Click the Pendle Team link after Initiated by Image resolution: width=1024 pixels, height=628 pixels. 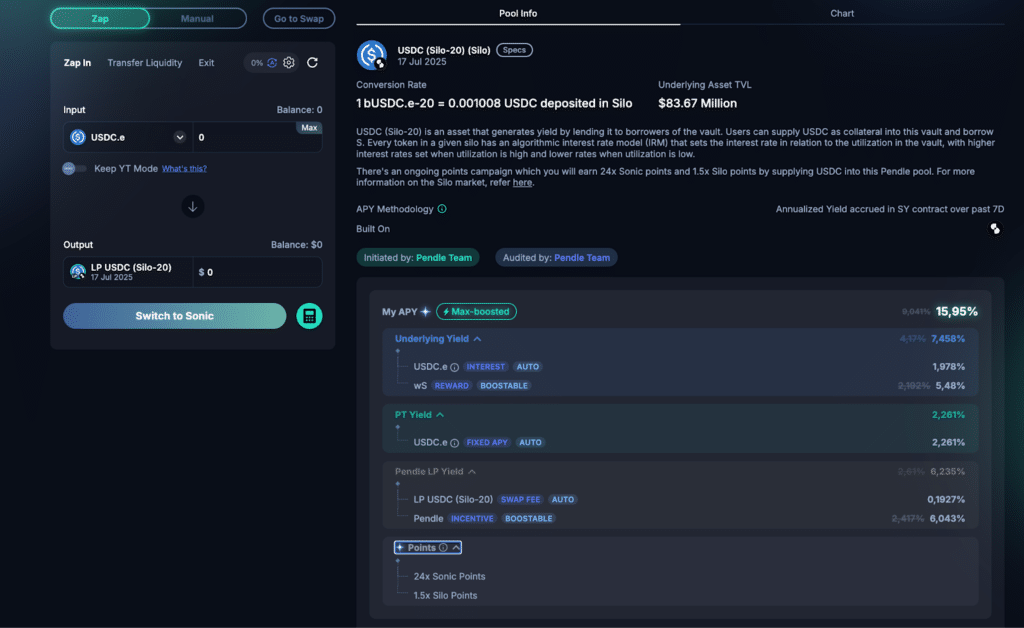point(444,258)
